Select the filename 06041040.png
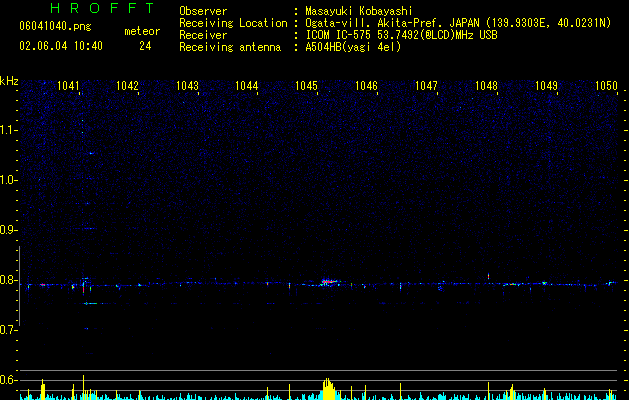Image resolution: width=629 pixels, height=400 pixels. tap(55, 26)
